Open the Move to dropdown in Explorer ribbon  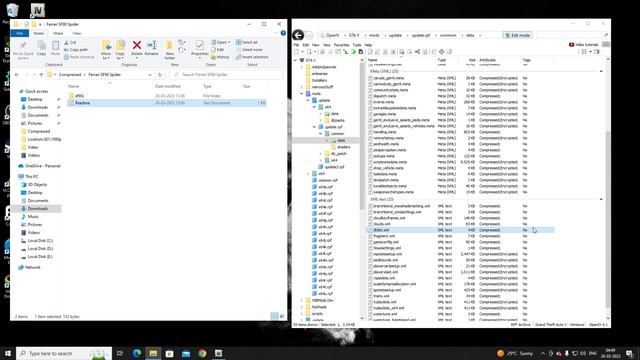tap(106, 50)
